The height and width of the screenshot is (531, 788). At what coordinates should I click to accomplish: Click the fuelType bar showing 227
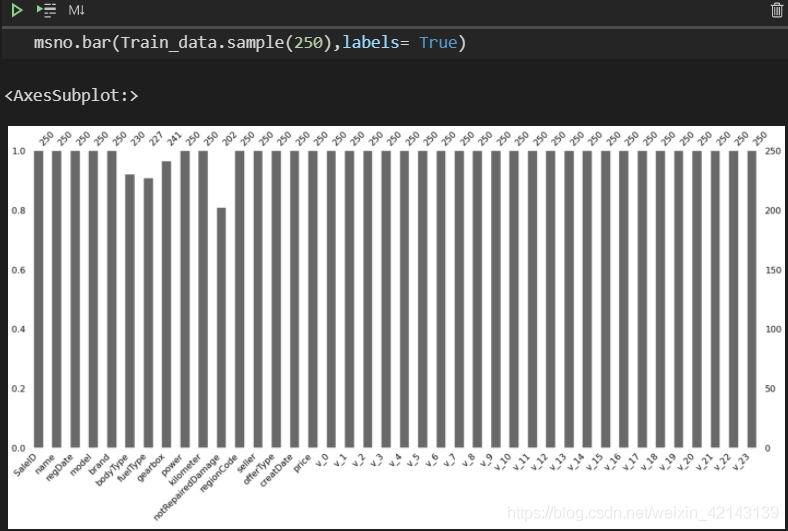pyautogui.click(x=148, y=313)
